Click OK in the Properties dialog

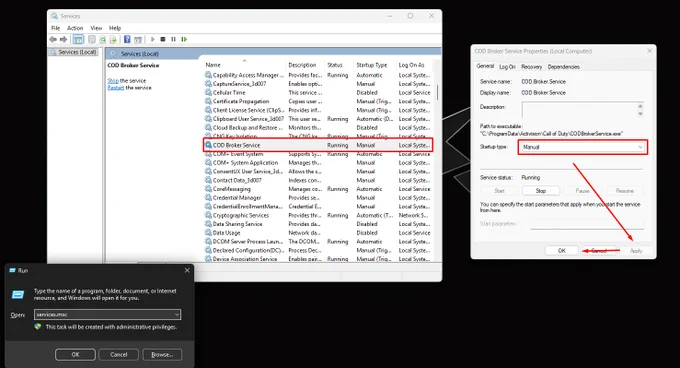[562, 251]
